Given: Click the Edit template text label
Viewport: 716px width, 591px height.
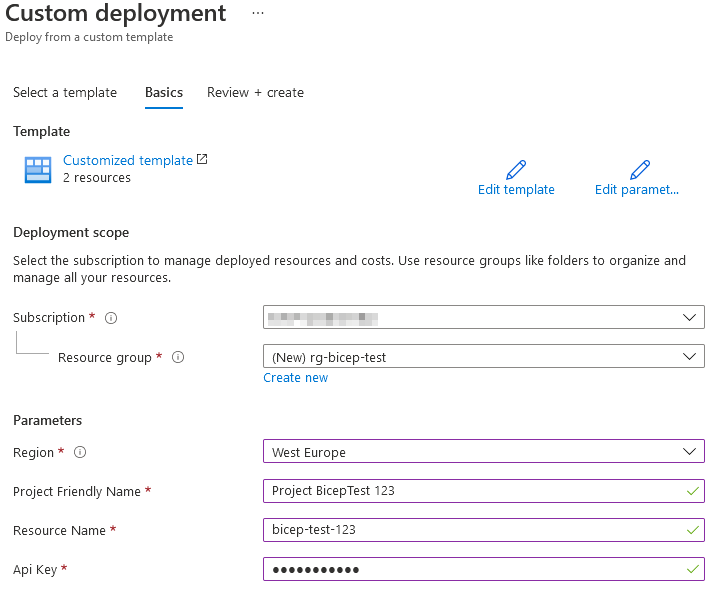Looking at the screenshot, I should pyautogui.click(x=516, y=190).
